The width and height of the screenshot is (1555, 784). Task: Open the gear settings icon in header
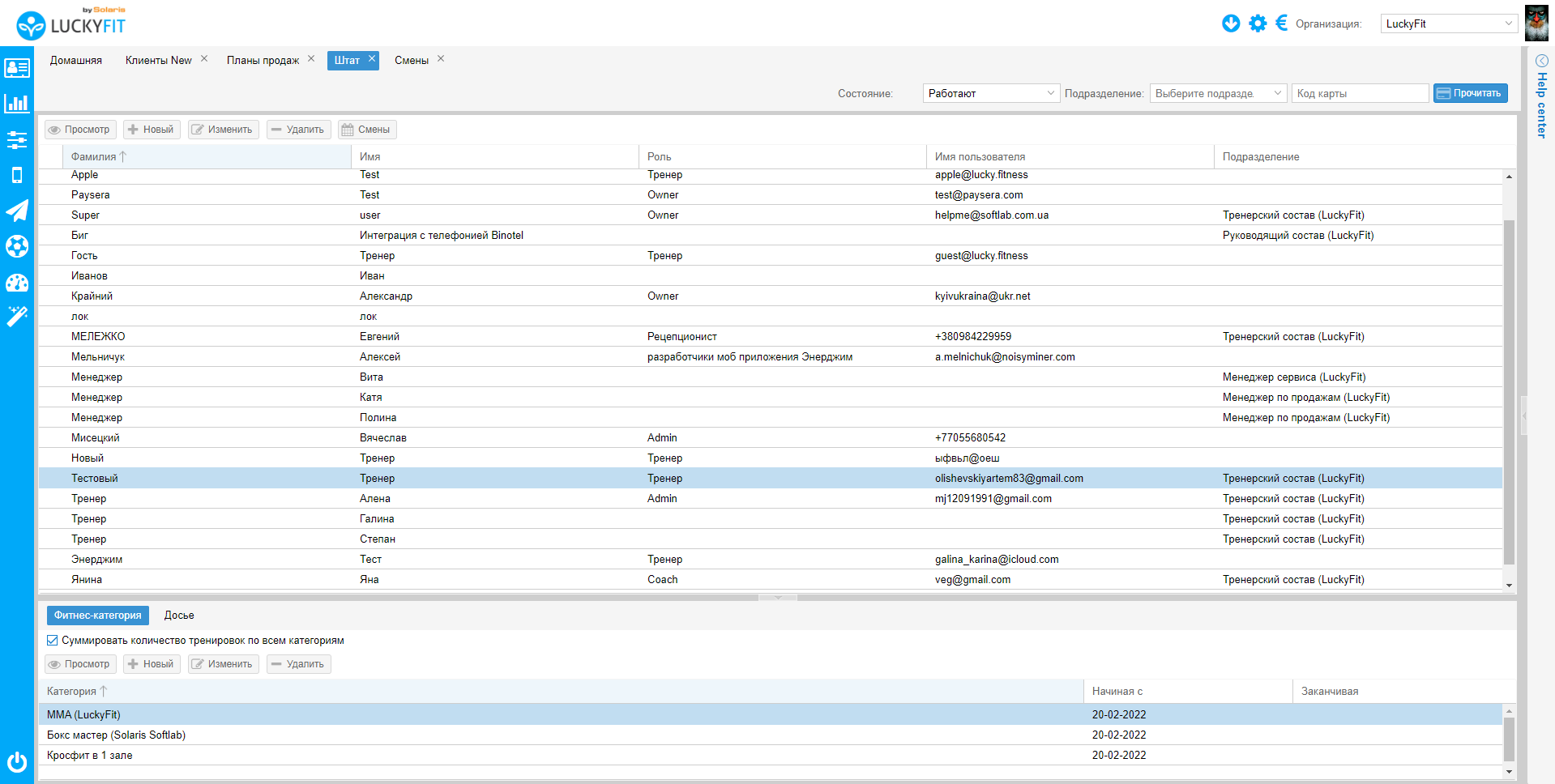(x=1258, y=23)
